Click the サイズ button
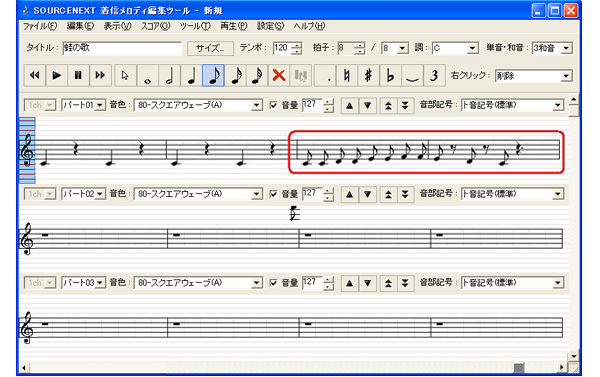The height and width of the screenshot is (377, 600). (x=210, y=48)
